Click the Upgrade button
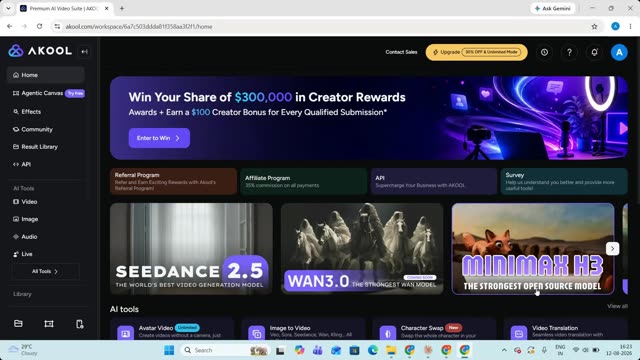The image size is (640, 360). coord(476,52)
